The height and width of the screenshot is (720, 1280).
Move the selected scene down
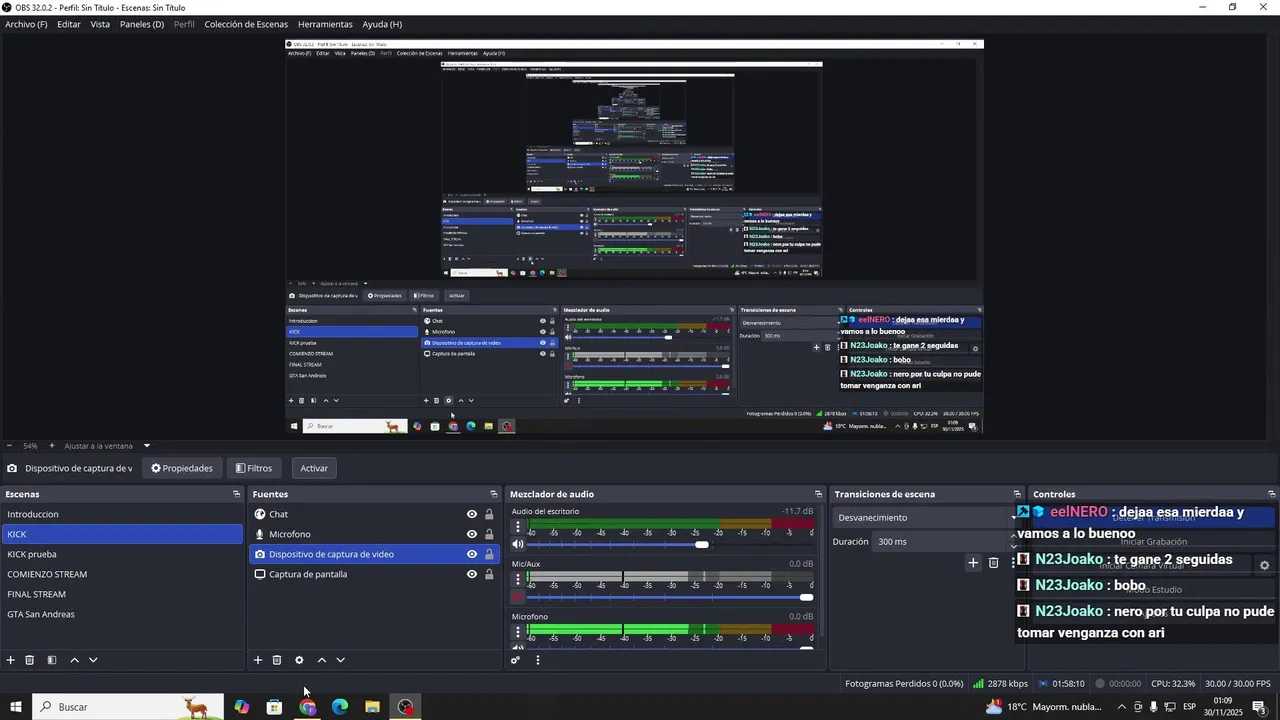[93, 660]
